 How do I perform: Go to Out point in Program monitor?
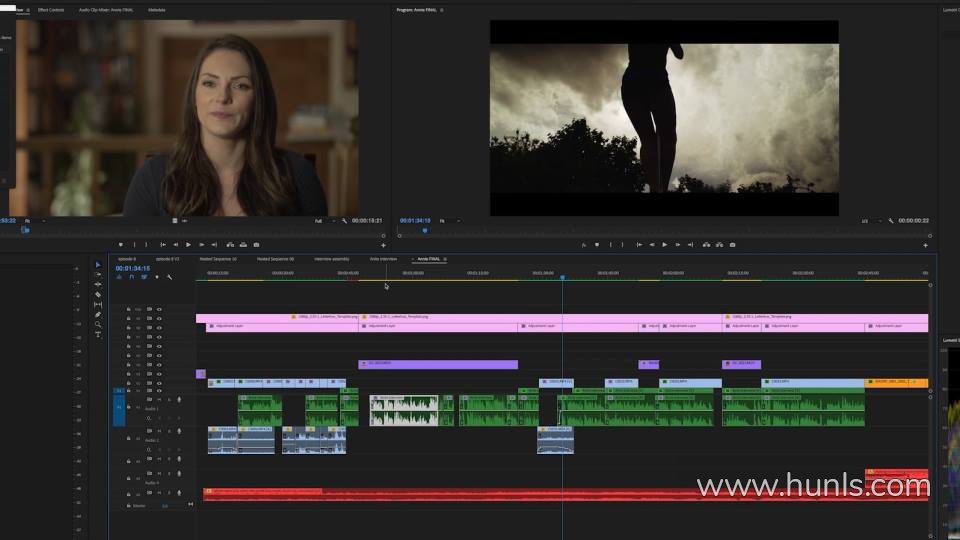(691, 245)
